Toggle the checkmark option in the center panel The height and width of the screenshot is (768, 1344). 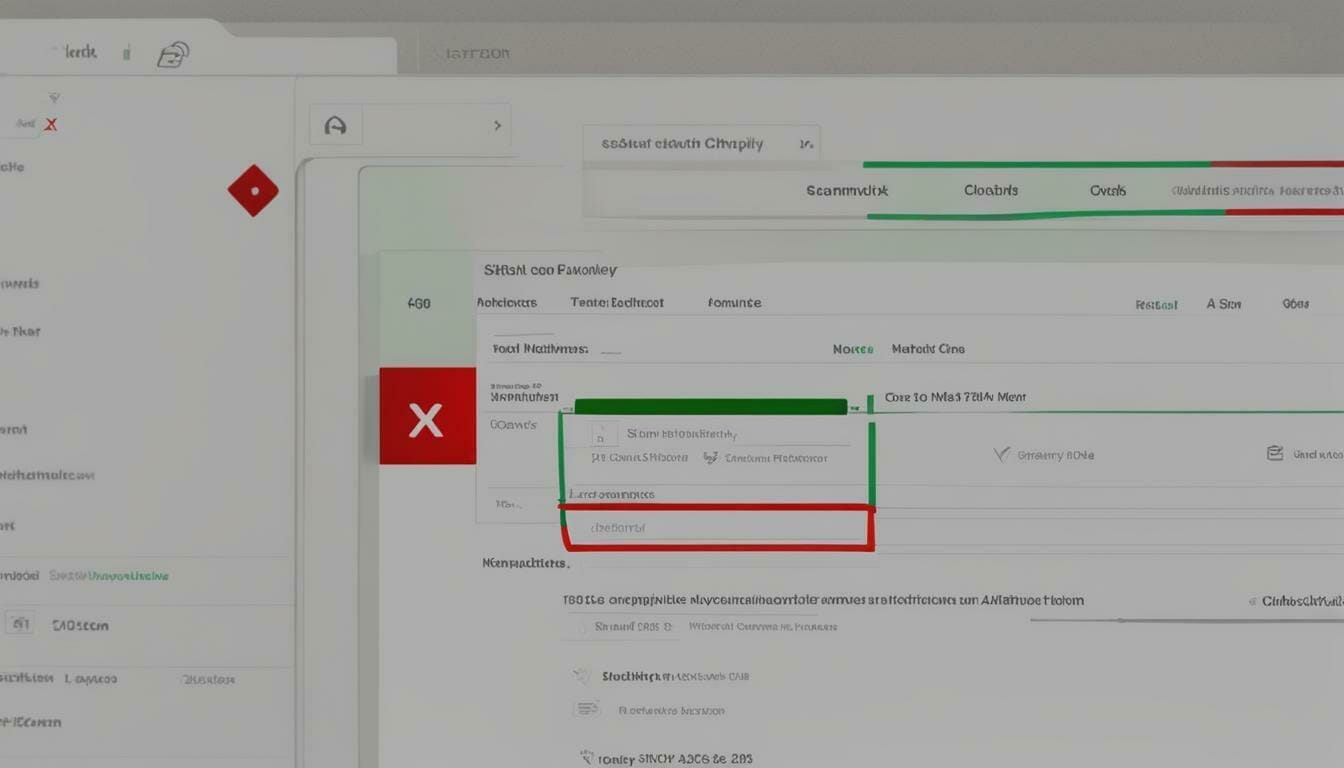(x=1001, y=453)
